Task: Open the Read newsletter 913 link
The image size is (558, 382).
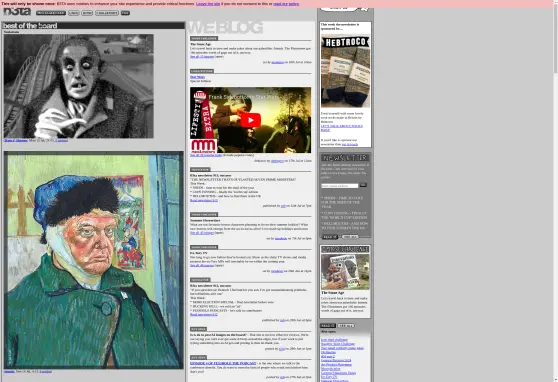Action: click(204, 200)
